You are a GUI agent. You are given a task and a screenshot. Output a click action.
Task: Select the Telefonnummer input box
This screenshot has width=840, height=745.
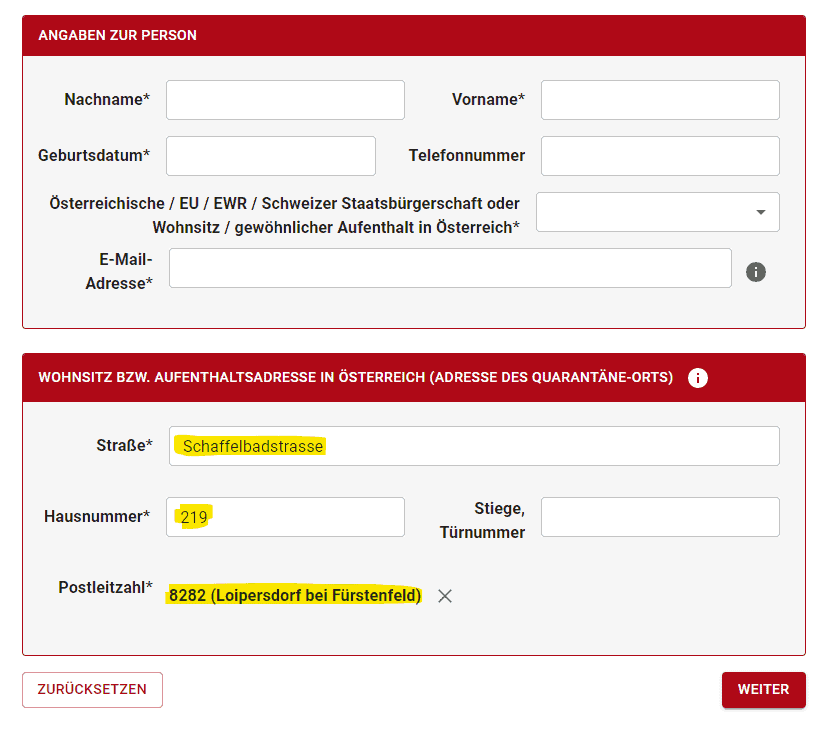pos(660,156)
